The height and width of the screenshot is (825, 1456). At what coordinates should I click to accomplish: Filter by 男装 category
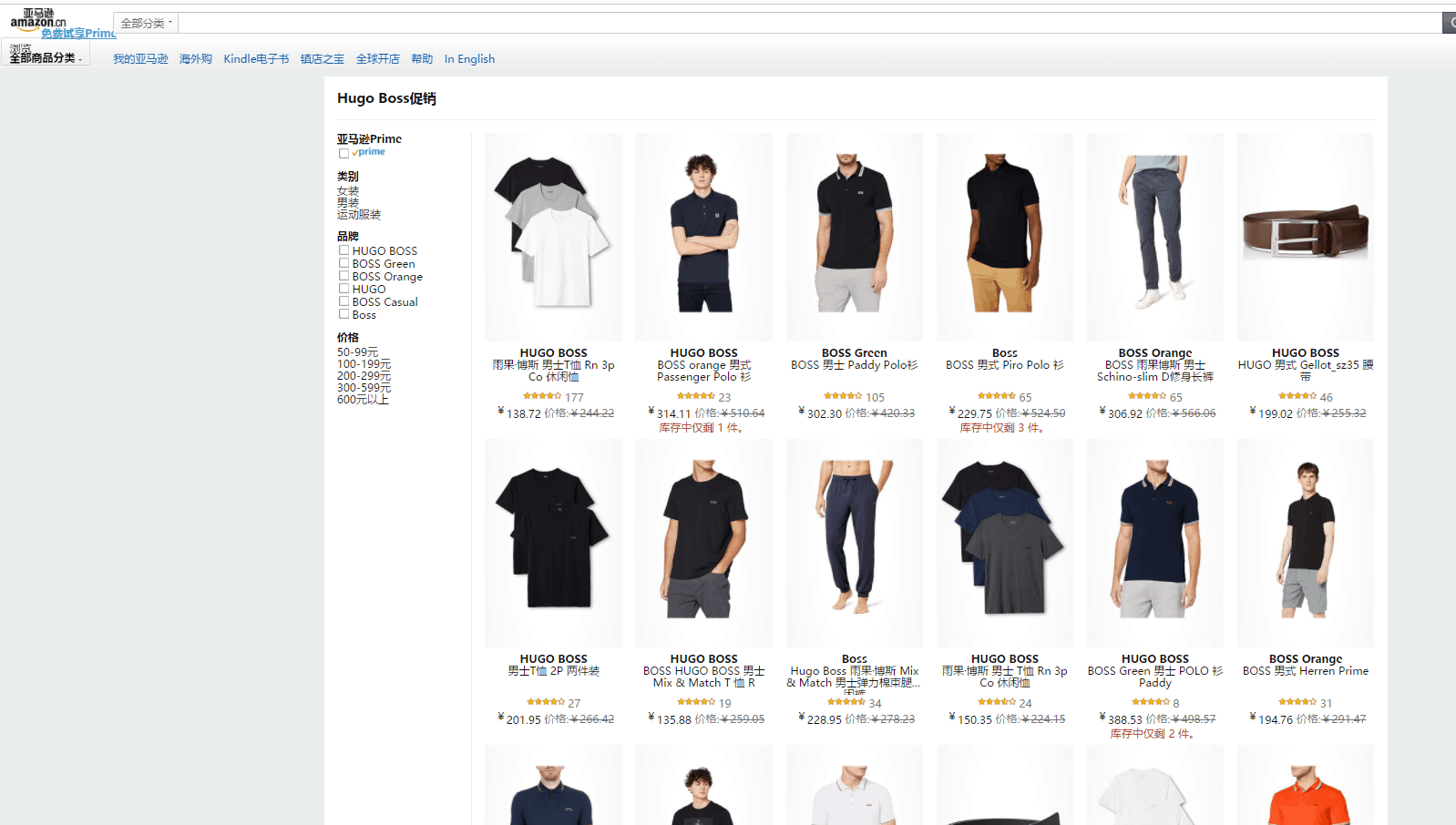point(348,203)
